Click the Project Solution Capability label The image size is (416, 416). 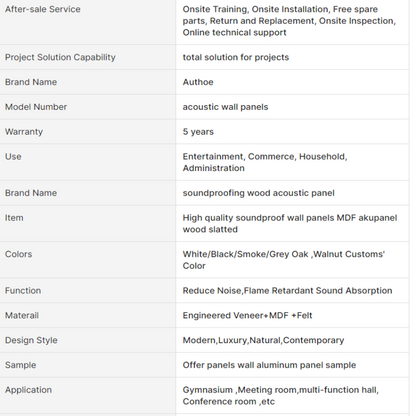[60, 57]
